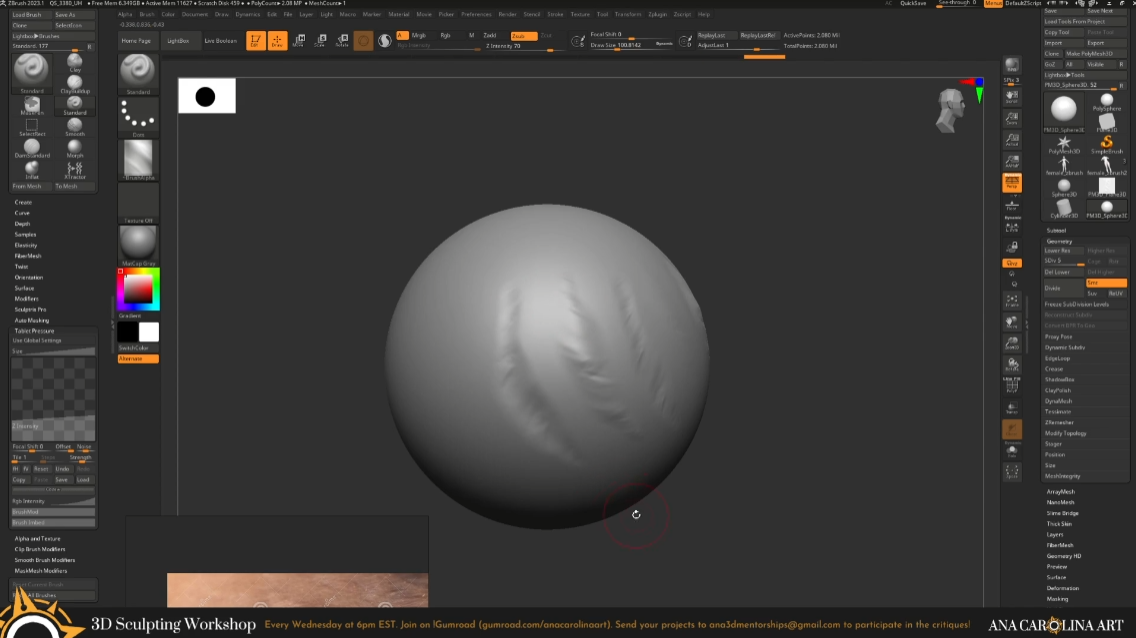Open the Dots stroke type picker
Viewport: 1136px width, 638px height.
[x=138, y=117]
